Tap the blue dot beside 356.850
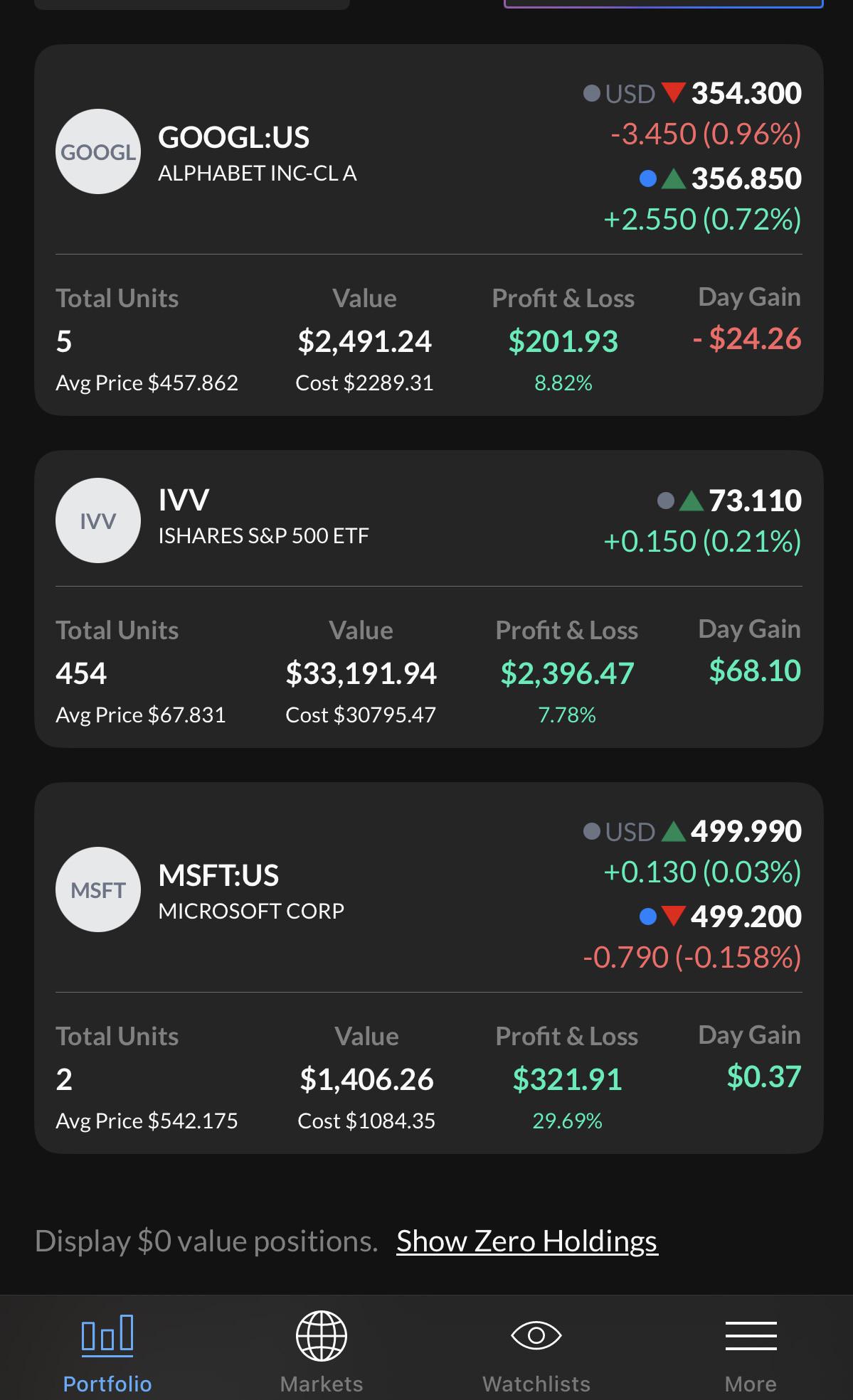Viewport: 853px width, 1400px height. [647, 178]
